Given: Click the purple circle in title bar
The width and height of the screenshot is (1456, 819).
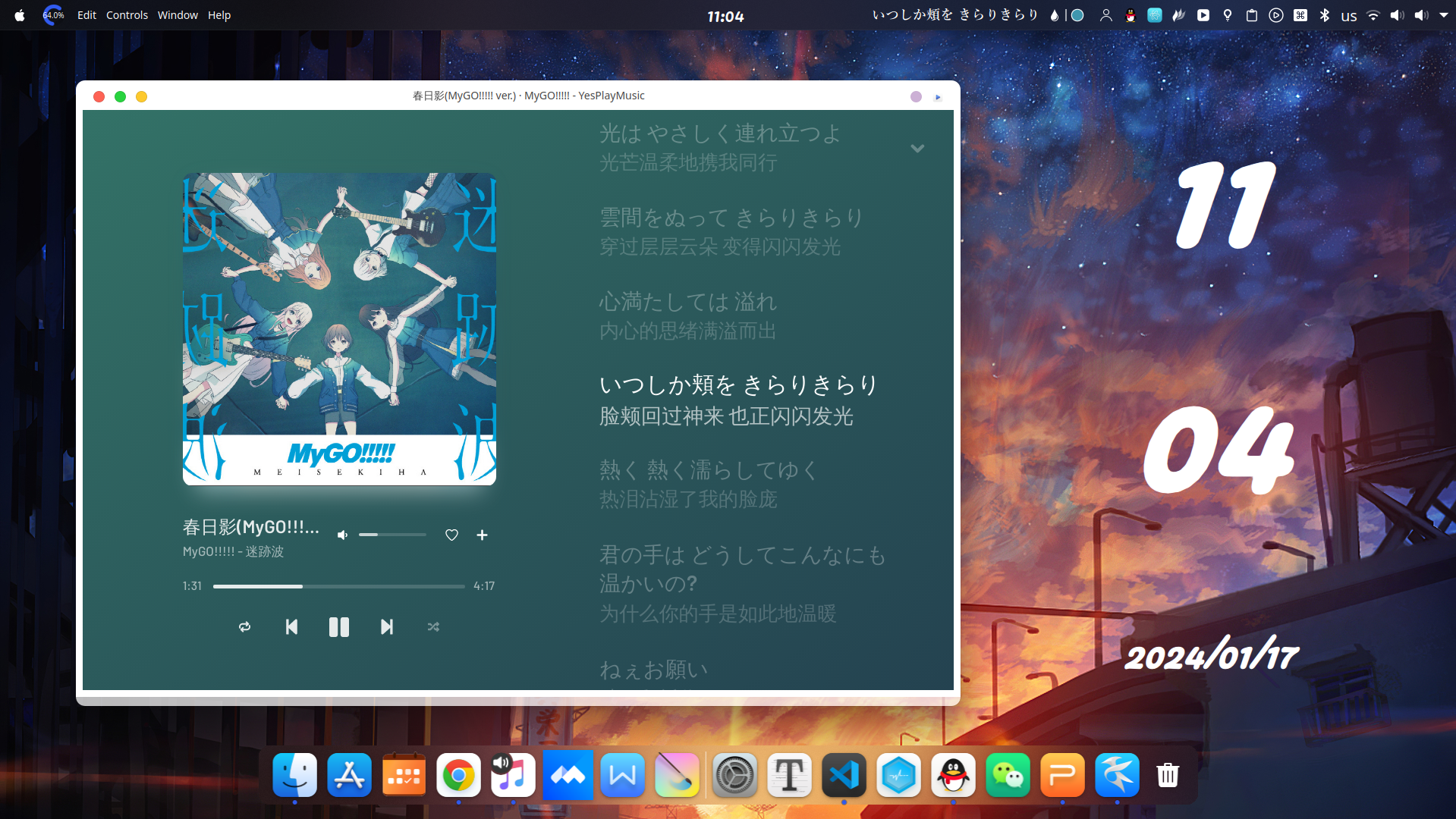Looking at the screenshot, I should pos(916,96).
